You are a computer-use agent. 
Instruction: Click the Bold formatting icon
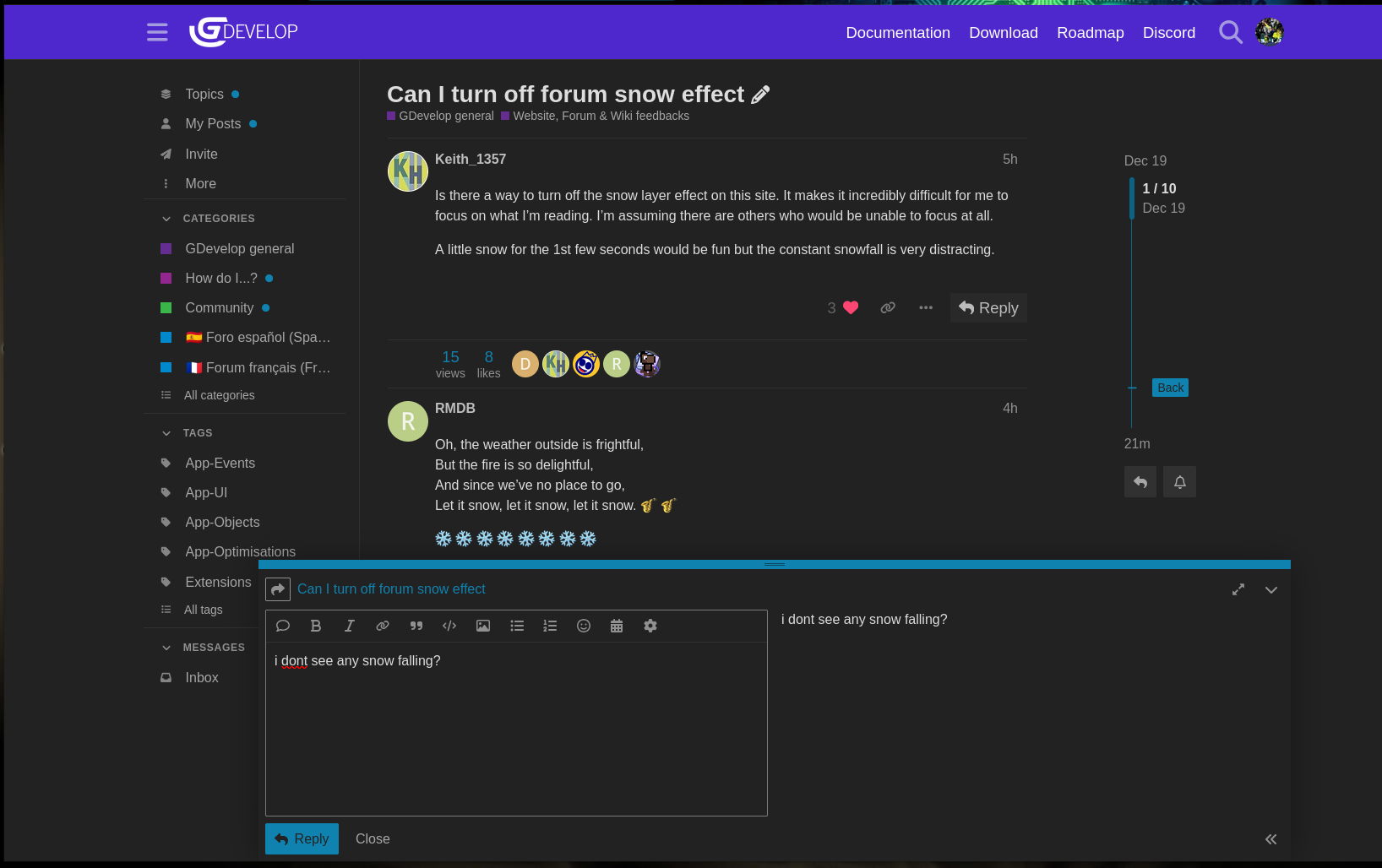coord(316,626)
